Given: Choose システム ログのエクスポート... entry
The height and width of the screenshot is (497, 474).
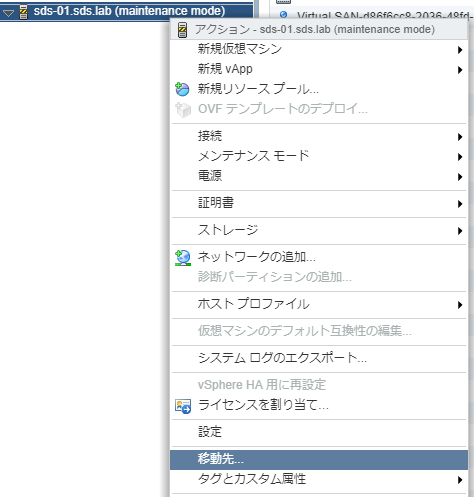Looking at the screenshot, I should (x=319, y=358).
